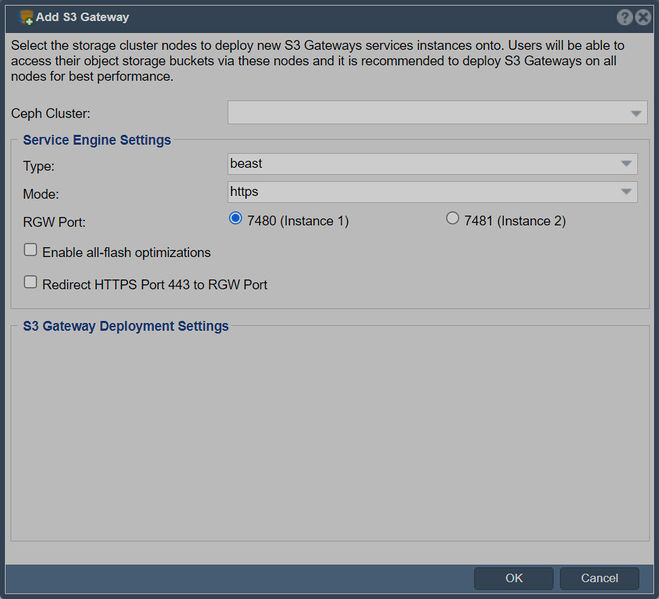Click the S3 Gateway Deployment Settings heading
Viewport: 659px width, 599px height.
coord(126,326)
